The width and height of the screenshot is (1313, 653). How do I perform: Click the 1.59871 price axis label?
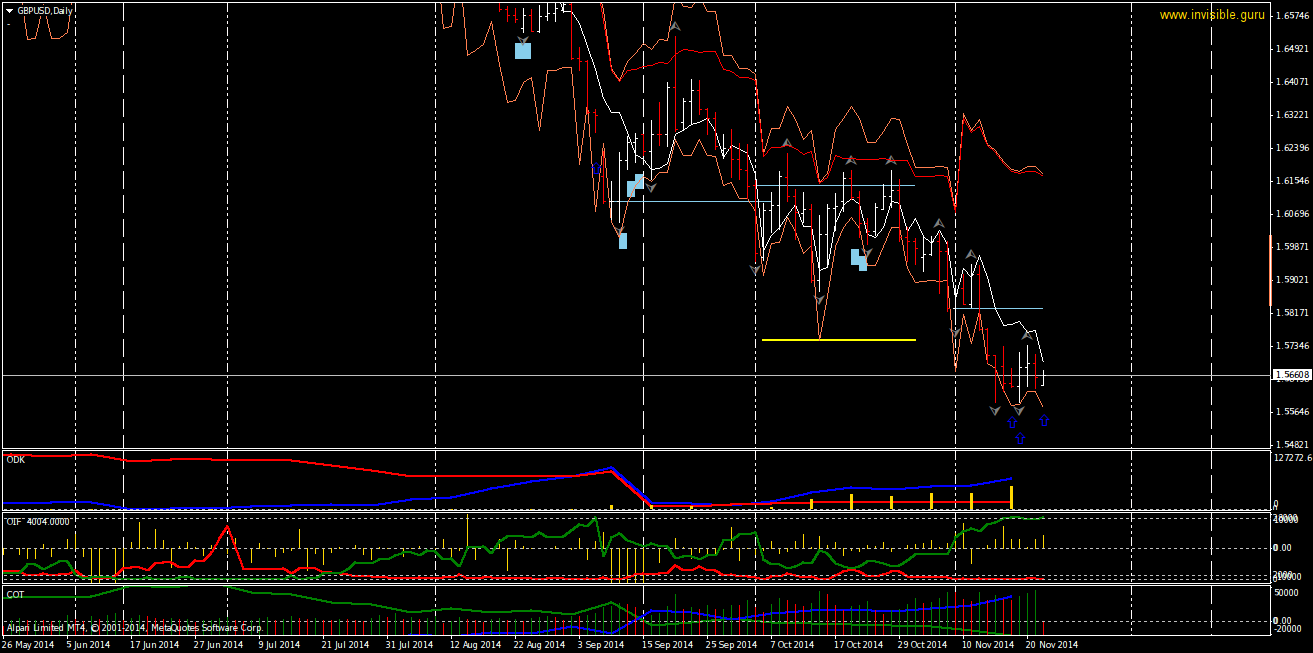coord(1294,247)
